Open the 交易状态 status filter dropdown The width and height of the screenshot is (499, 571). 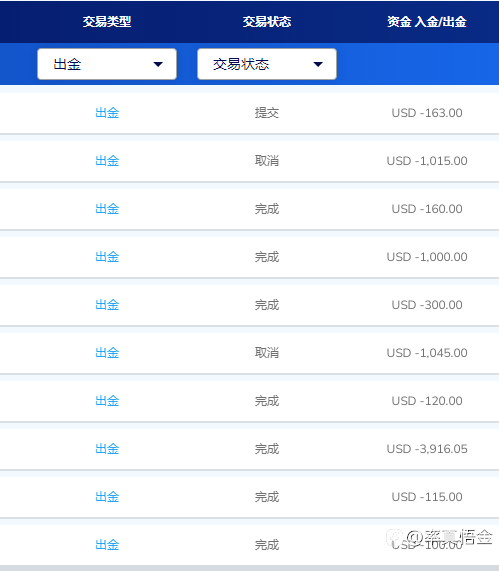pyautogui.click(x=267, y=64)
